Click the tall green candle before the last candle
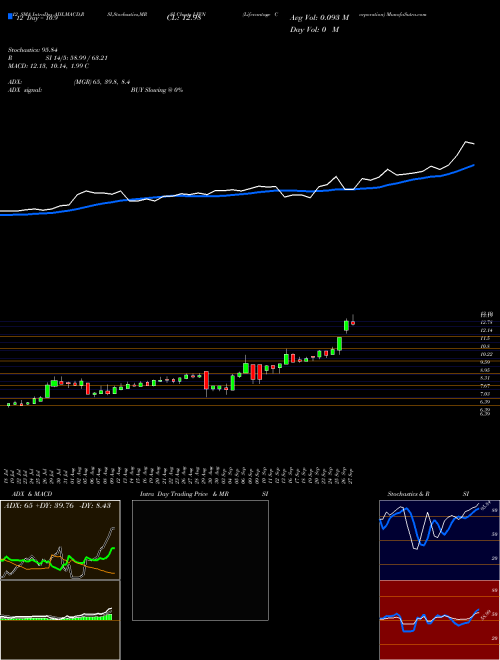The image size is (500, 660). tap(346, 325)
